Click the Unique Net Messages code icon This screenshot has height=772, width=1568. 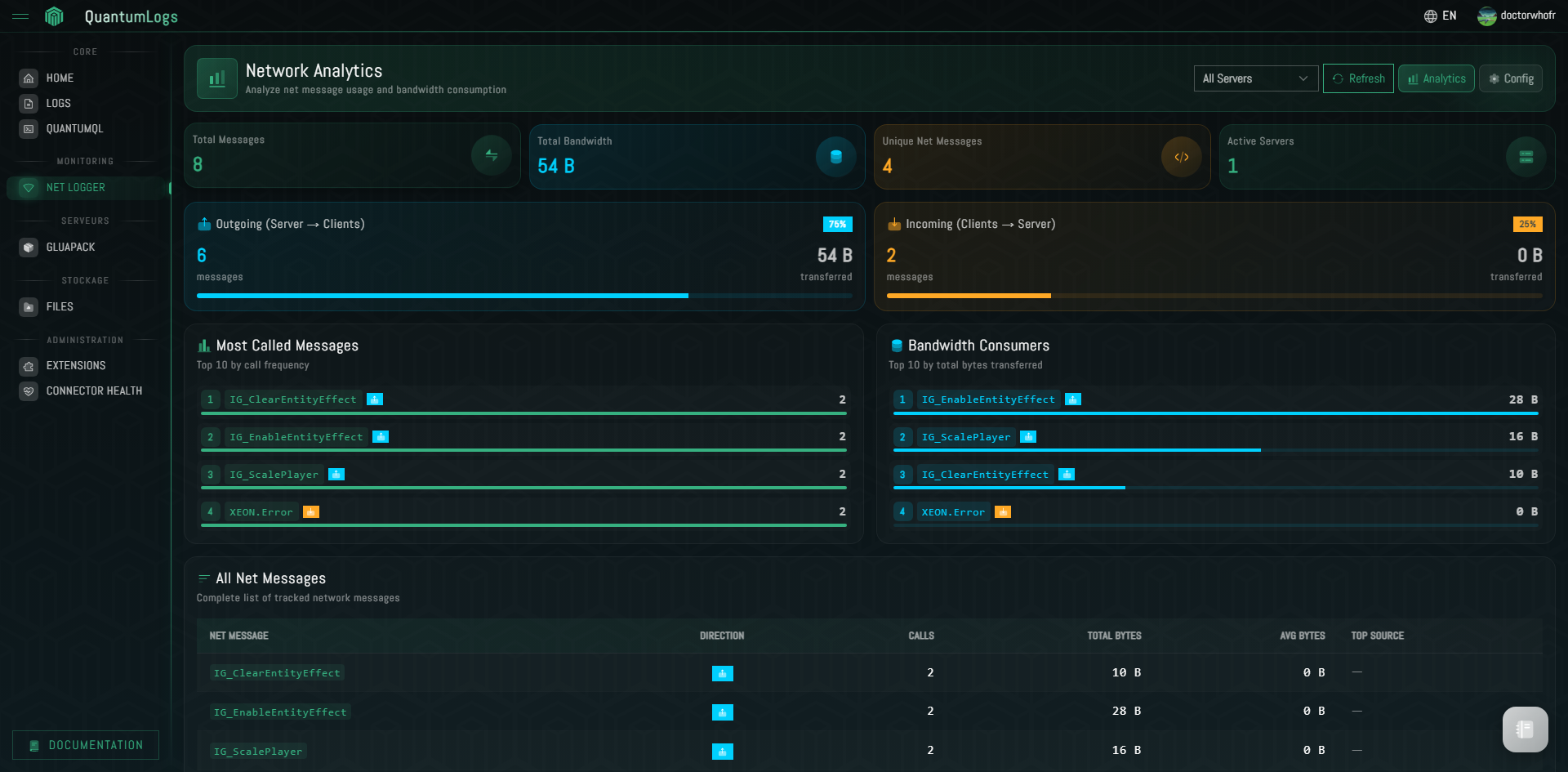(x=1182, y=157)
